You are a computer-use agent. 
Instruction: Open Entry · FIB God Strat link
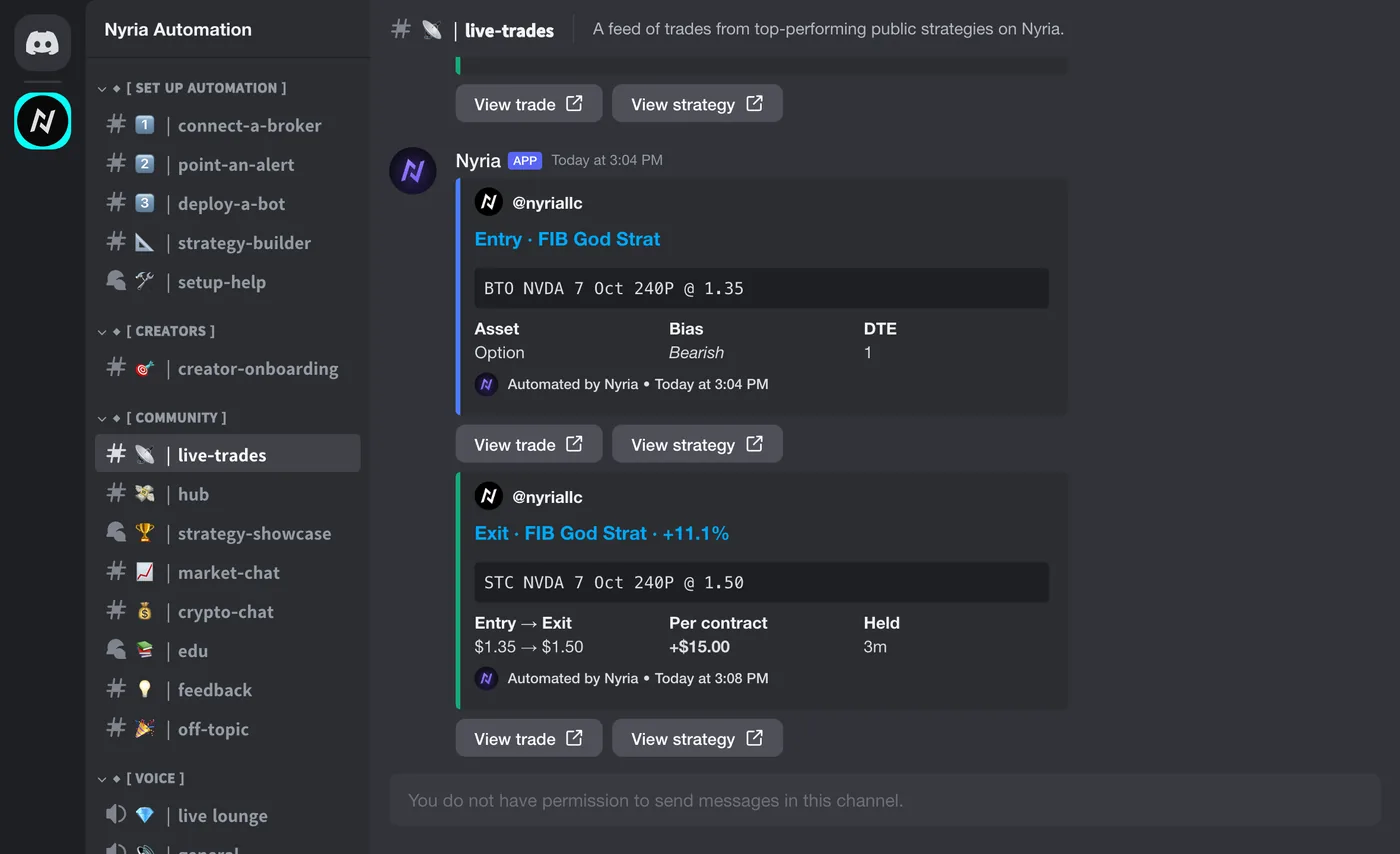click(x=567, y=239)
